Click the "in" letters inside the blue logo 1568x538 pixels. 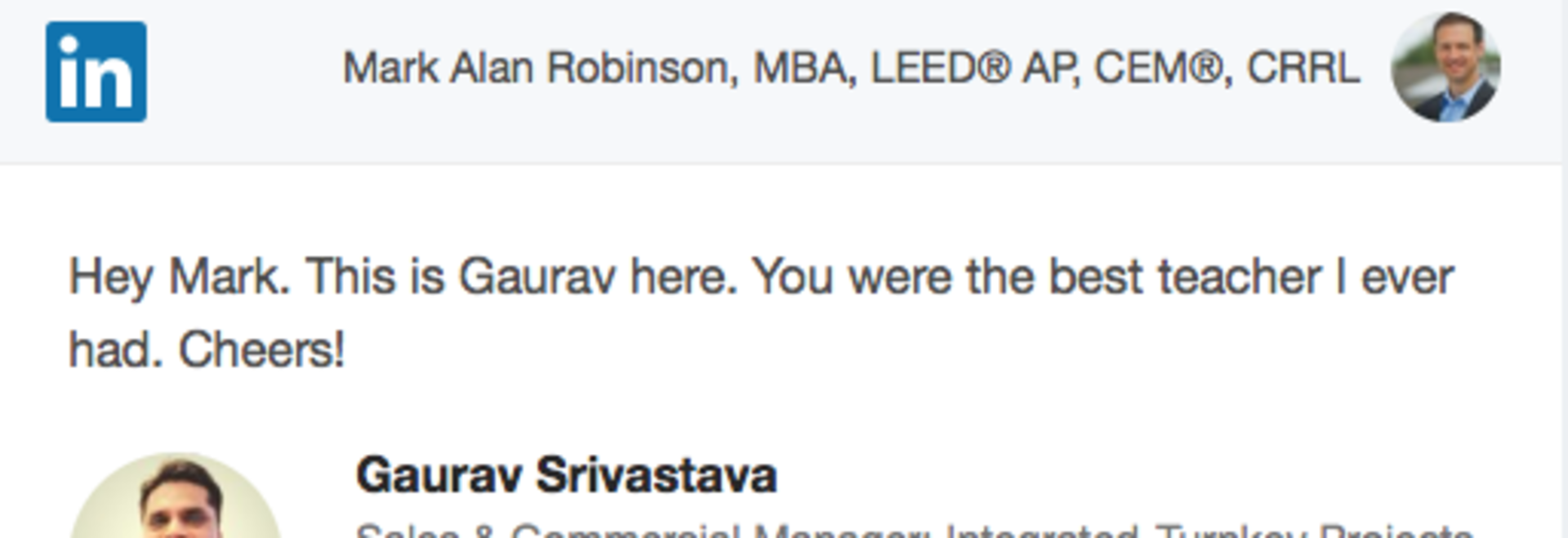96,74
